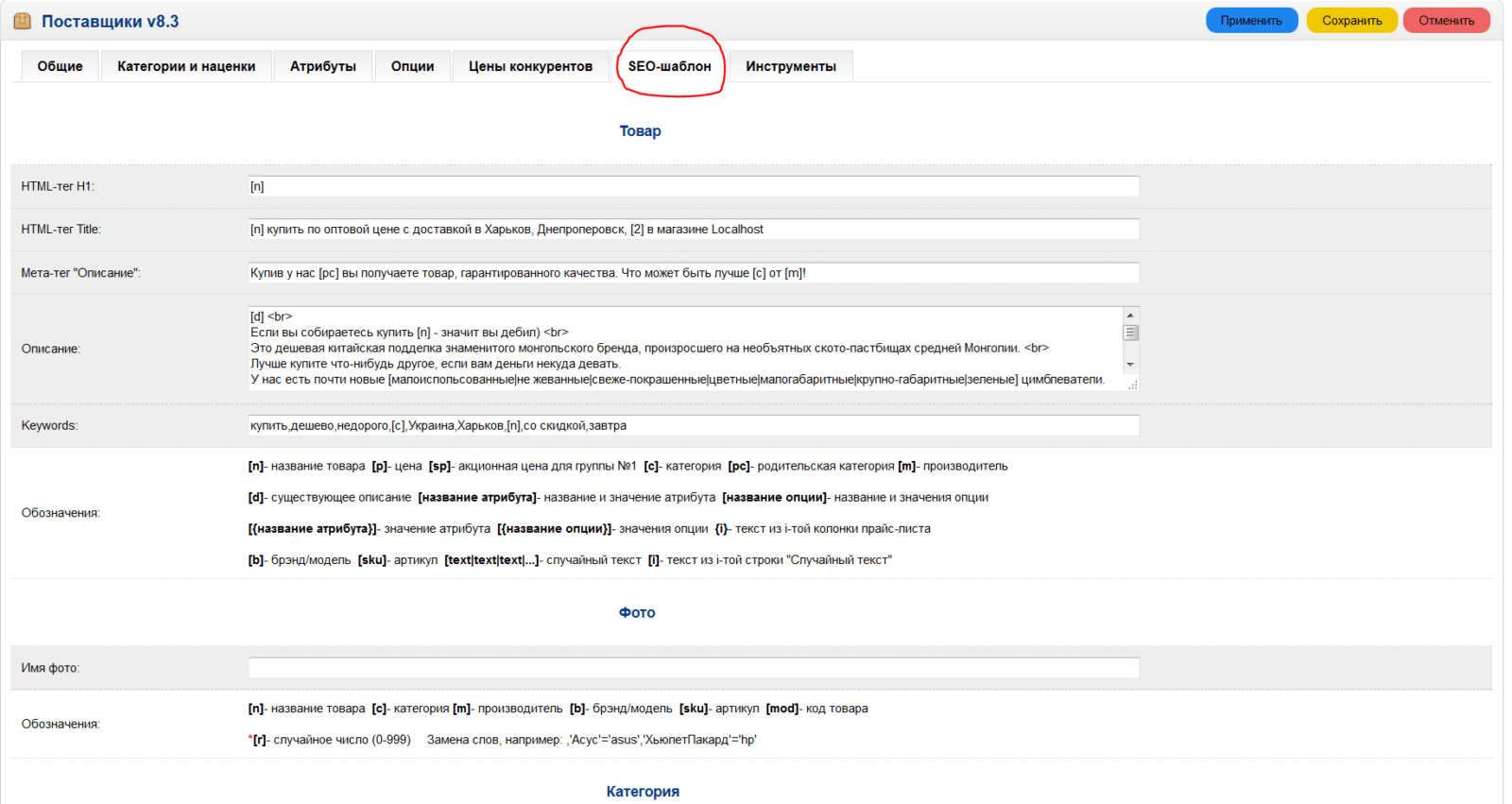
Task: Open the Инструменты tab
Action: point(790,66)
